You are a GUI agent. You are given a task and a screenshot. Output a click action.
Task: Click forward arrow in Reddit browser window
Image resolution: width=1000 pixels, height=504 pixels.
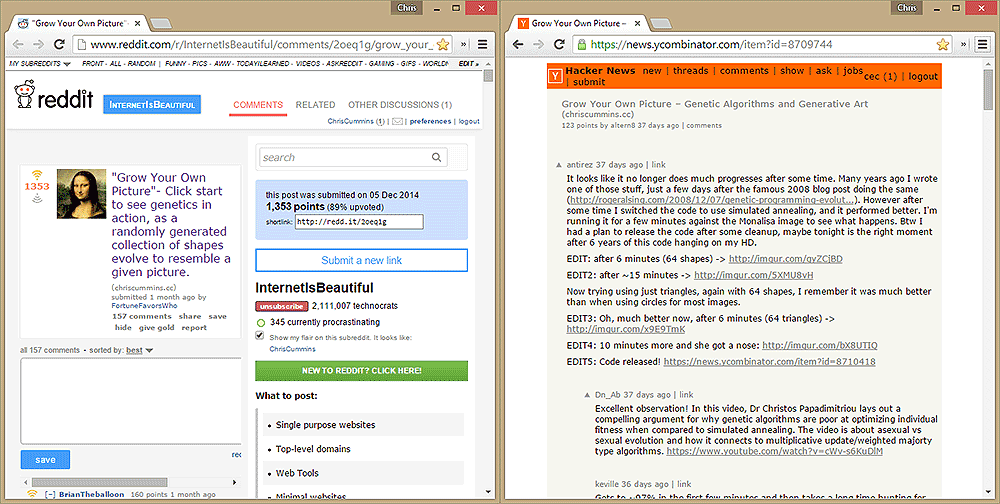tap(38, 45)
